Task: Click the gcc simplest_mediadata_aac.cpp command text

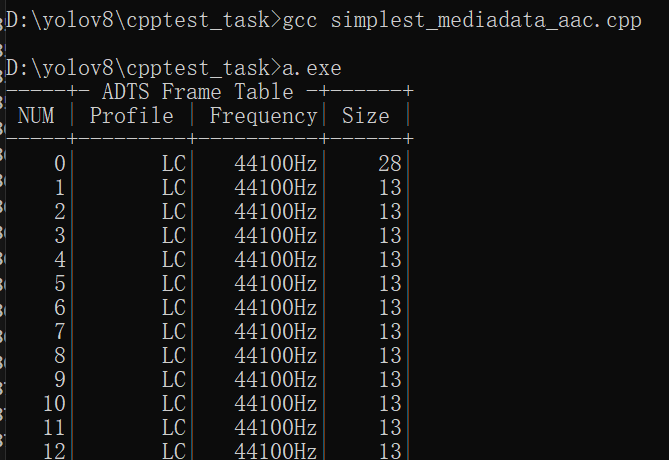Action: pyautogui.click(x=462, y=21)
